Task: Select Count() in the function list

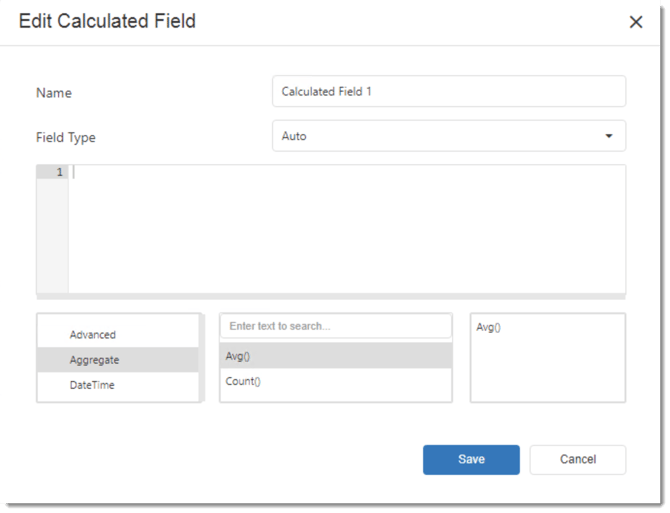Action: (336, 381)
